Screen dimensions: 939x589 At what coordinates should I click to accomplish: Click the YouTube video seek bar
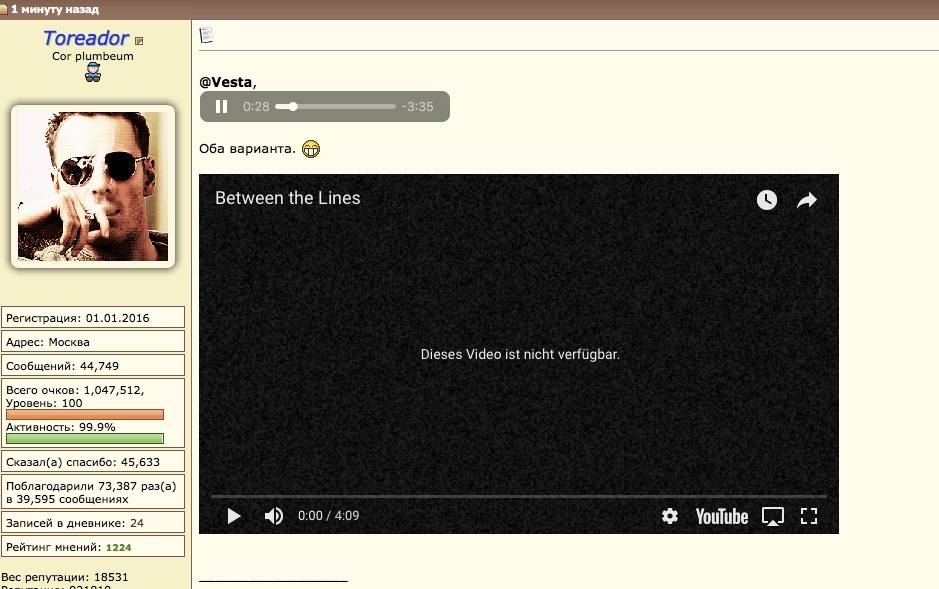coord(518,495)
